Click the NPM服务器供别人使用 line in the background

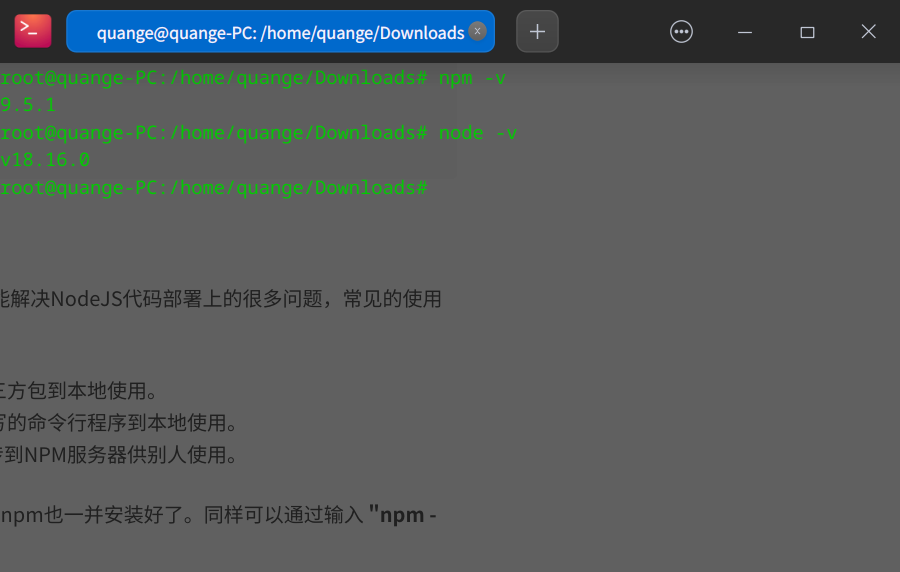(x=119, y=455)
